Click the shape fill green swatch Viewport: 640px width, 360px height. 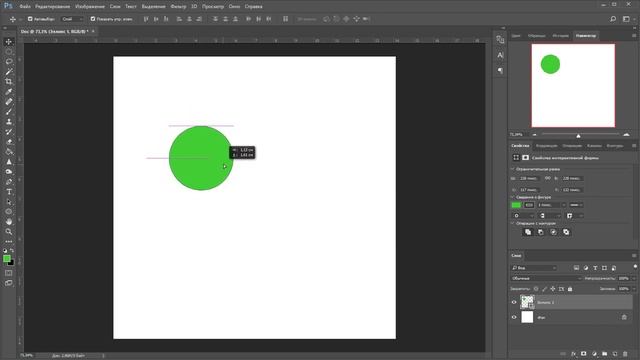(516, 205)
